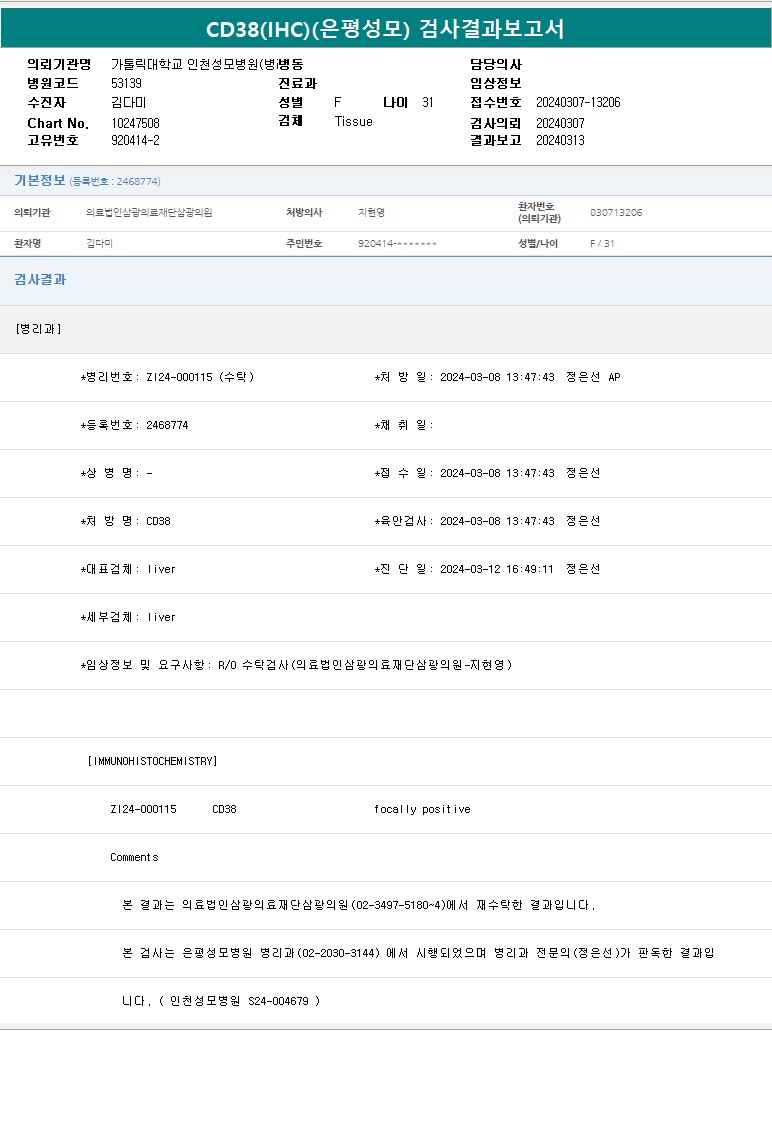Click the registration number text 2468774 beside 기본정보
This screenshot has height=1131, width=772.
137,182
